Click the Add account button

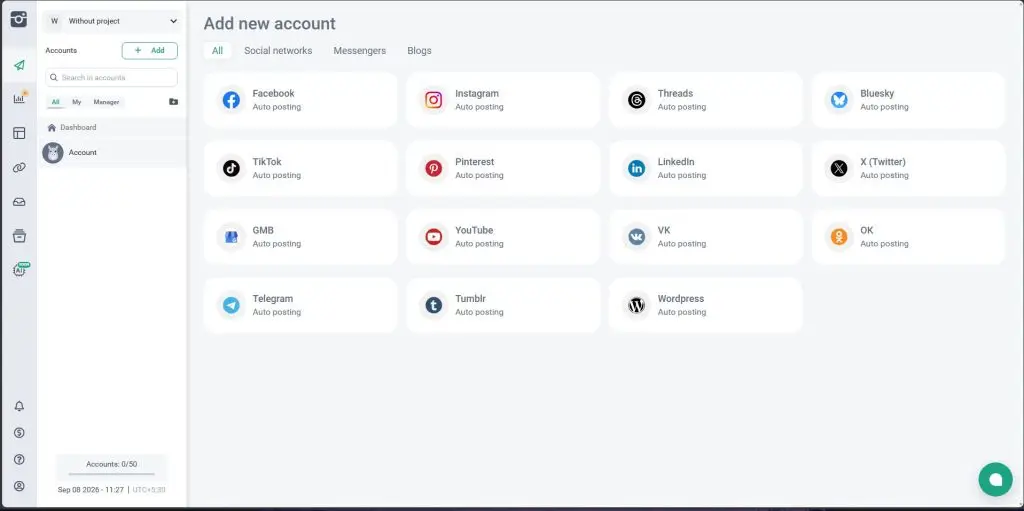(150, 50)
